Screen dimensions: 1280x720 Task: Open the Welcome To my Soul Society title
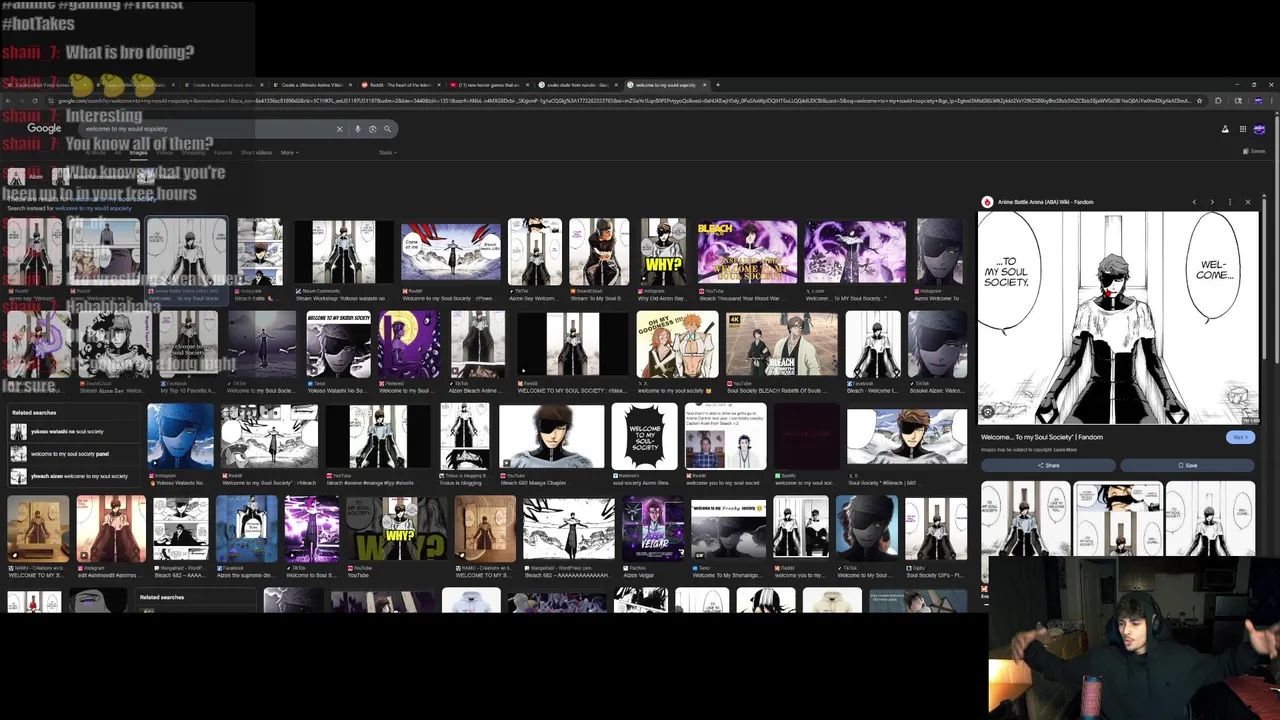tap(1042, 437)
